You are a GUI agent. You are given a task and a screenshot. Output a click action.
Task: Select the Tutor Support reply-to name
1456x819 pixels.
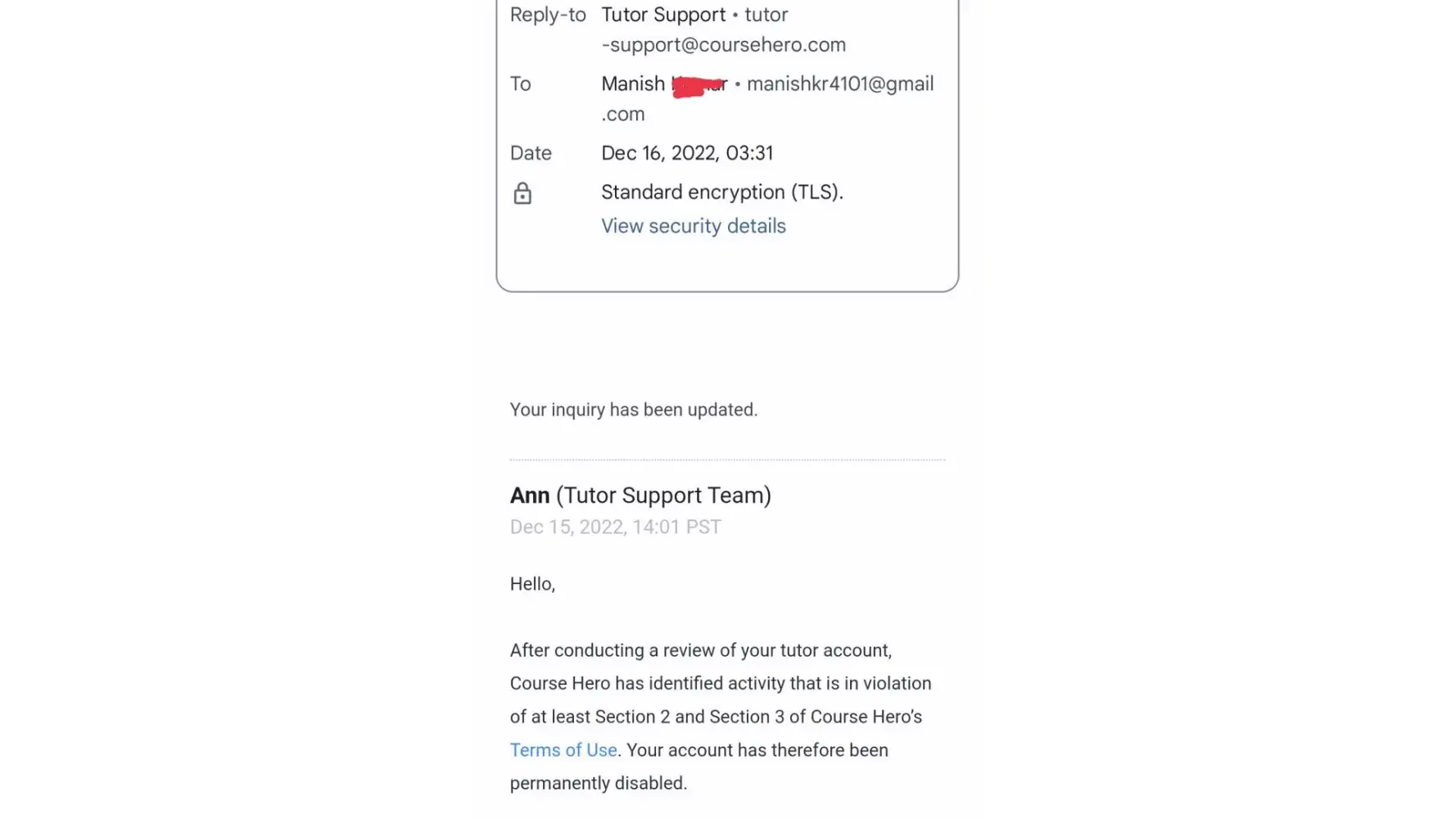click(663, 15)
